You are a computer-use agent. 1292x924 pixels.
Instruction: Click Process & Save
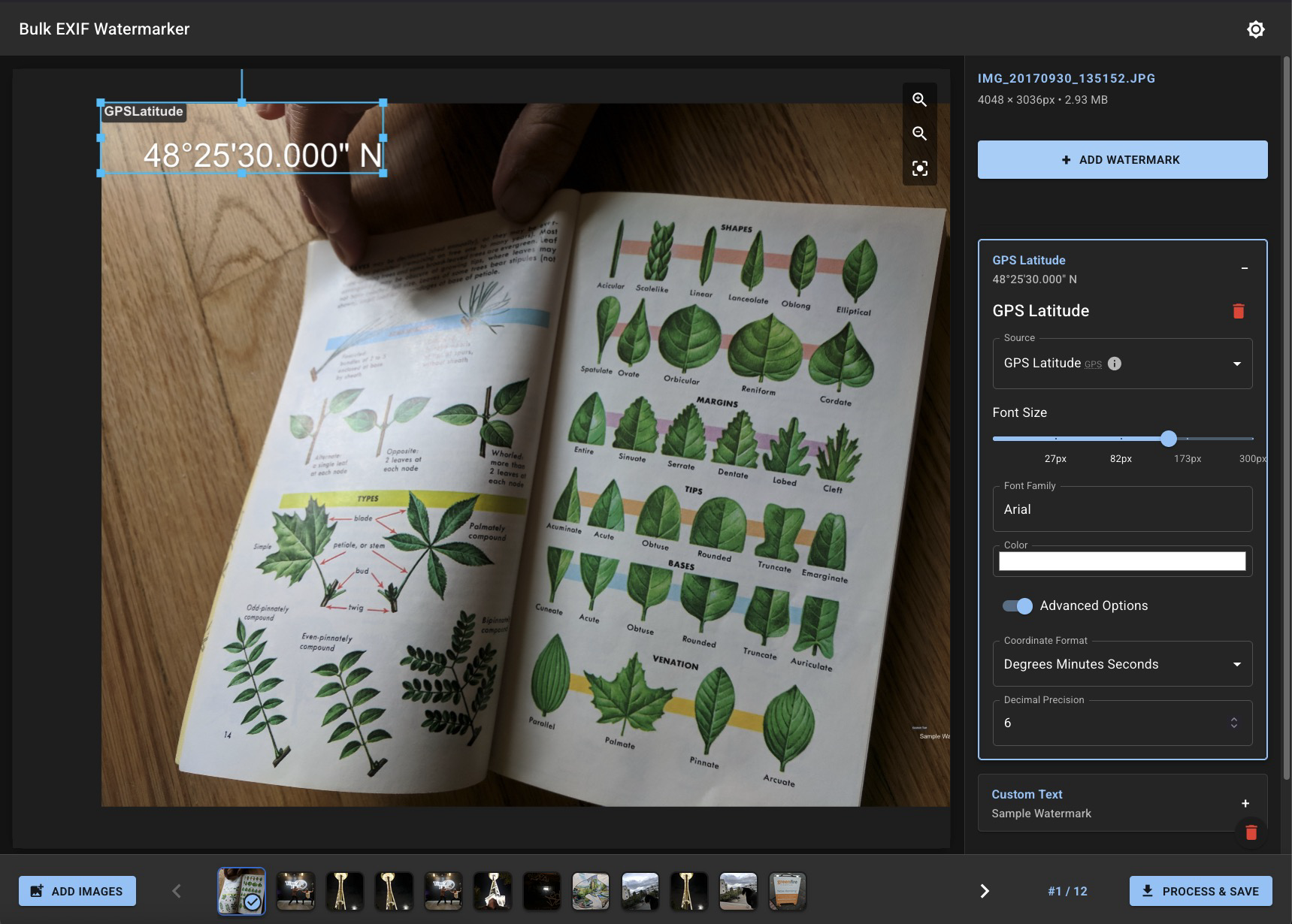click(x=1200, y=891)
